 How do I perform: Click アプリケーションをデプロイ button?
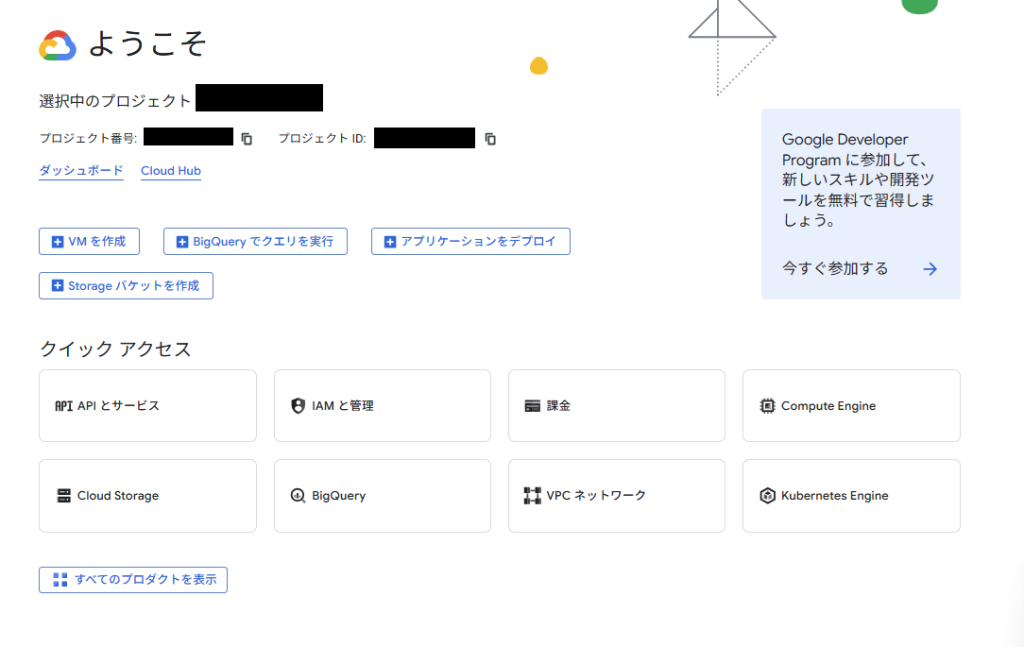click(470, 241)
